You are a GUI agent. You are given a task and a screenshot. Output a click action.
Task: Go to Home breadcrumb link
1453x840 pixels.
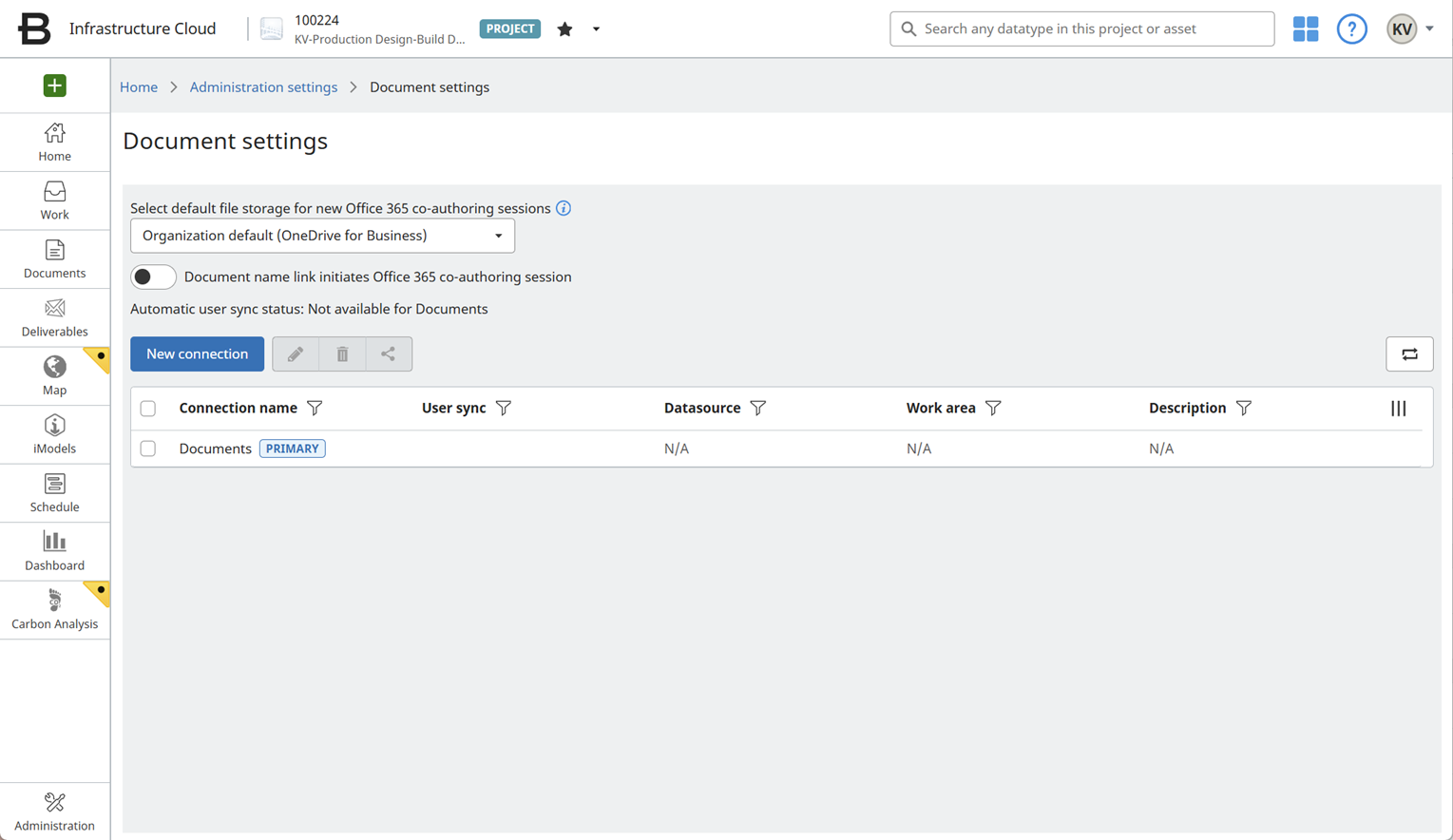(139, 86)
